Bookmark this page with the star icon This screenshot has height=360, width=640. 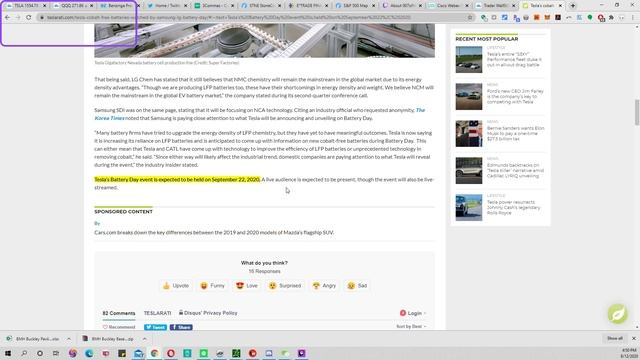(x=470, y=18)
